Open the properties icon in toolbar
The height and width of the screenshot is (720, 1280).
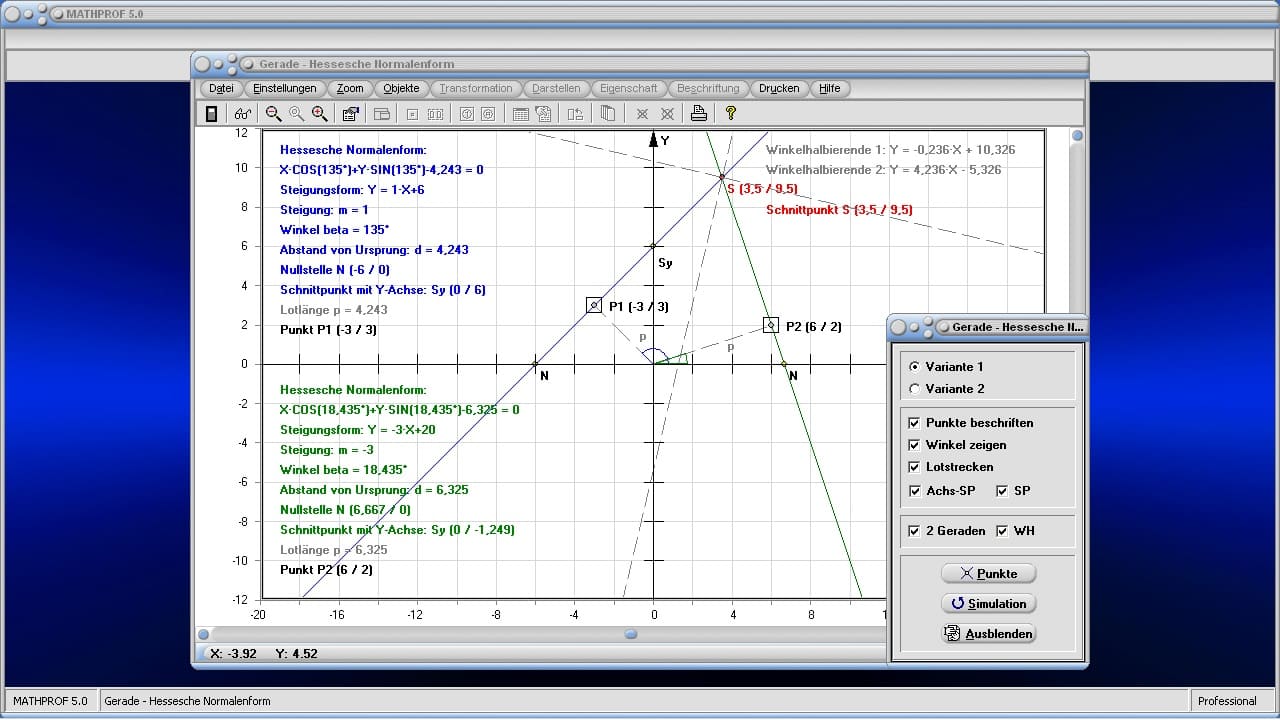350,114
